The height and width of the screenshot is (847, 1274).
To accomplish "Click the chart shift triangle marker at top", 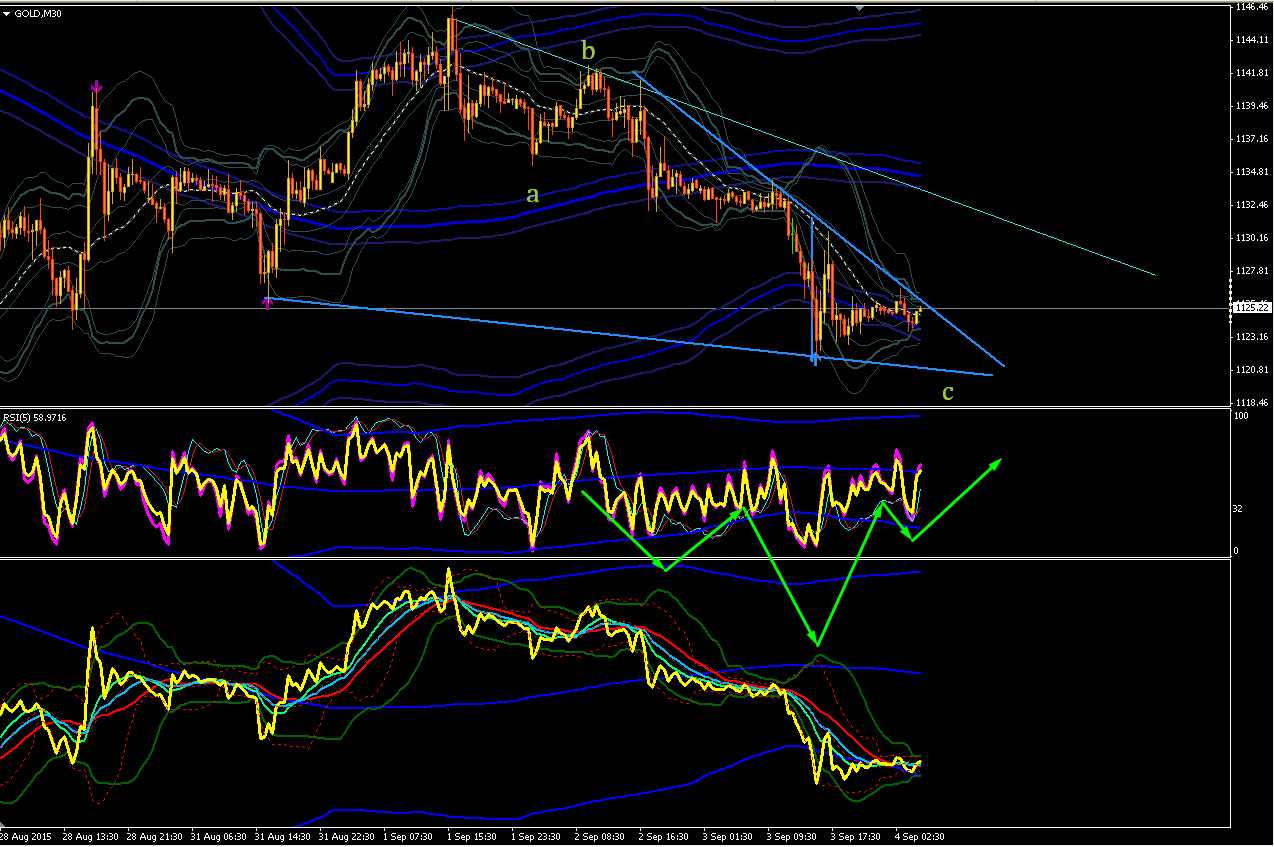I will [x=857, y=6].
